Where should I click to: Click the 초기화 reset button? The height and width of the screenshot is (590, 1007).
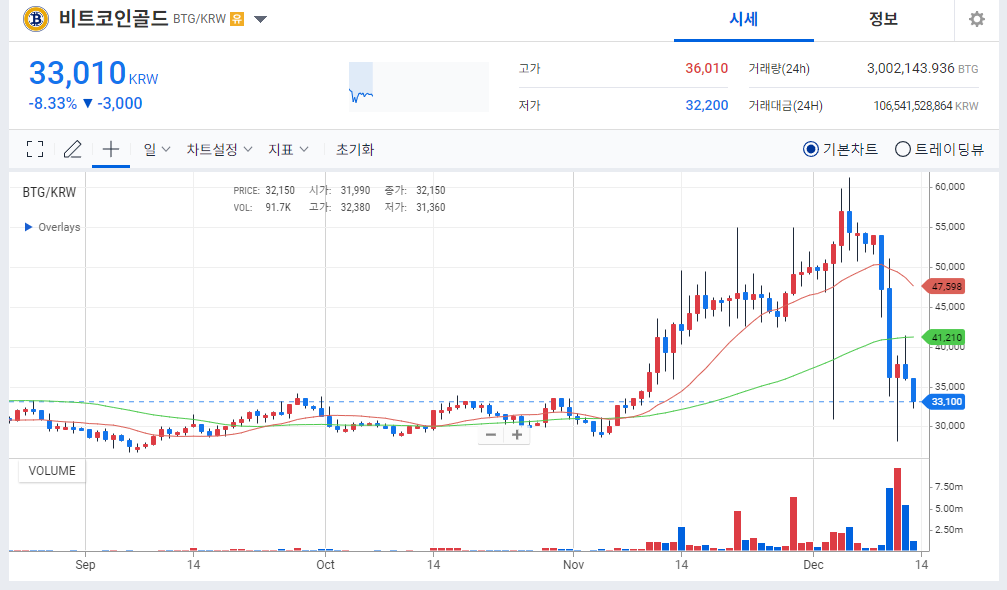coord(355,149)
